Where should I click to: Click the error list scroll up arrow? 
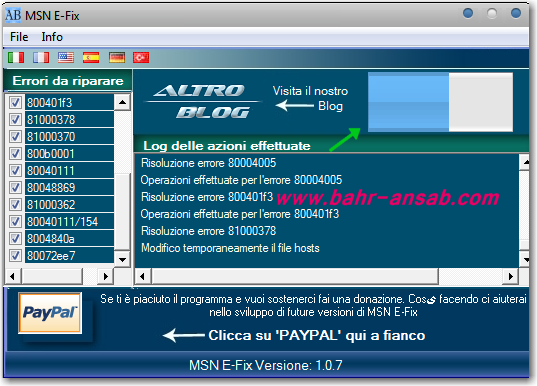(122, 102)
